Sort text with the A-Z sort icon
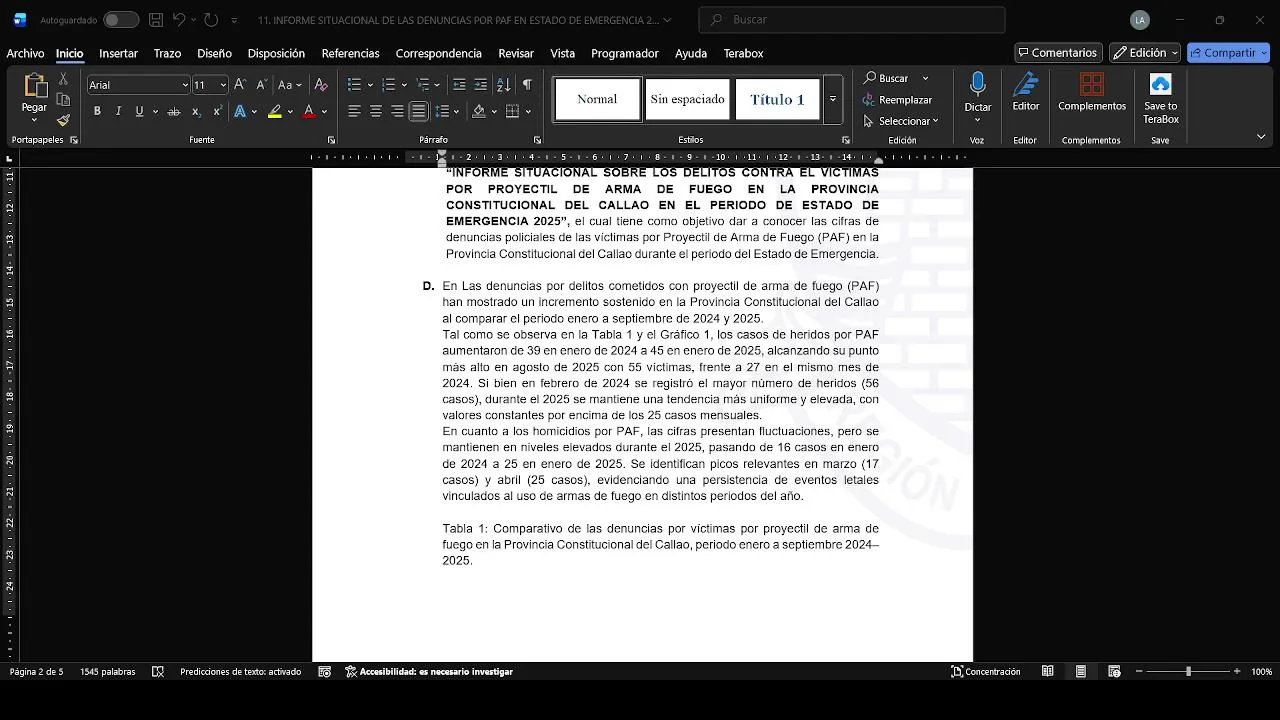 pyautogui.click(x=503, y=85)
